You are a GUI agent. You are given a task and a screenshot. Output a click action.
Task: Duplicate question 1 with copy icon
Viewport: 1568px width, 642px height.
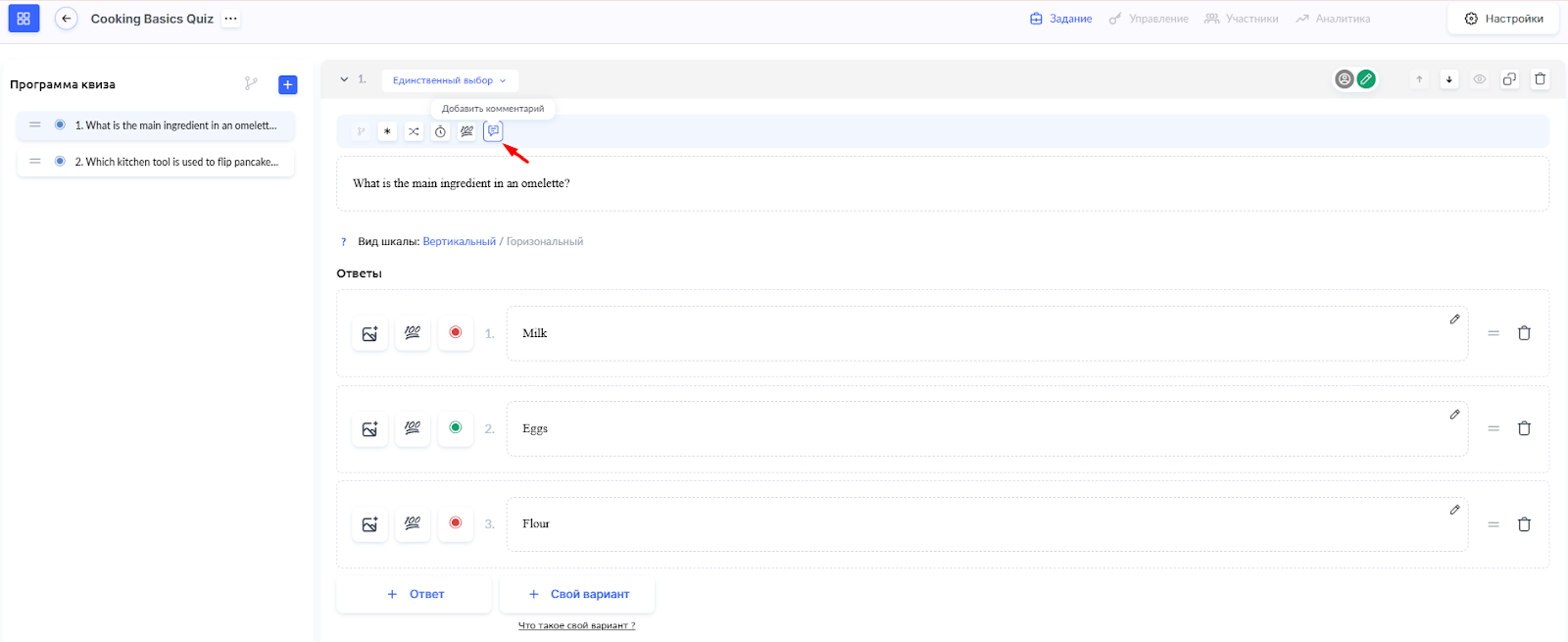[1510, 79]
